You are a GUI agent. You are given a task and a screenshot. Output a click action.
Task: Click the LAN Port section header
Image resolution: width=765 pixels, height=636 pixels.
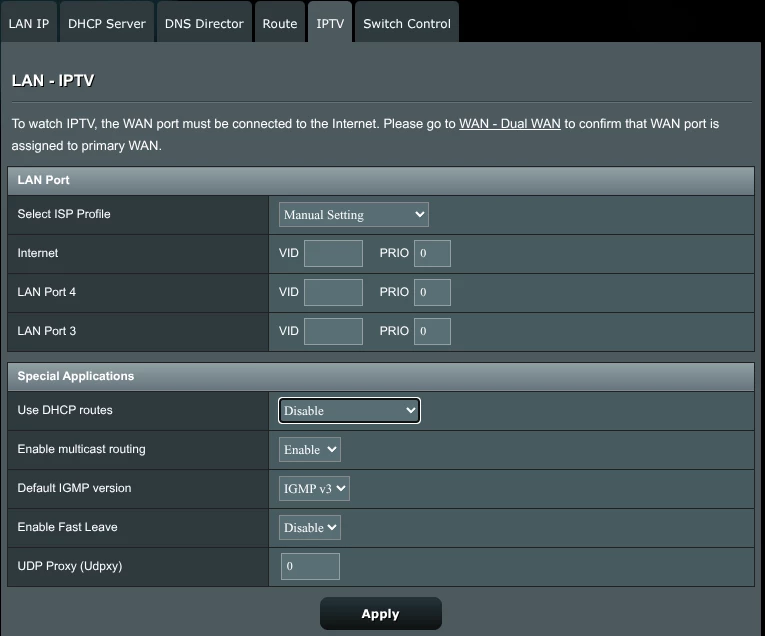[381, 180]
